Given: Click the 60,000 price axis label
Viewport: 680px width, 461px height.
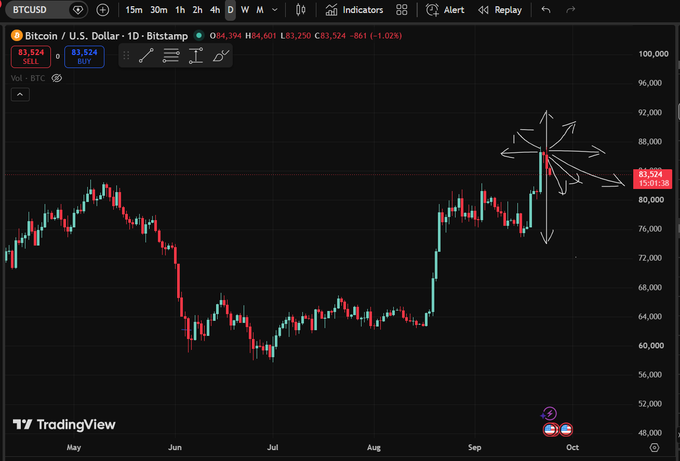Looking at the screenshot, I should point(651,346).
